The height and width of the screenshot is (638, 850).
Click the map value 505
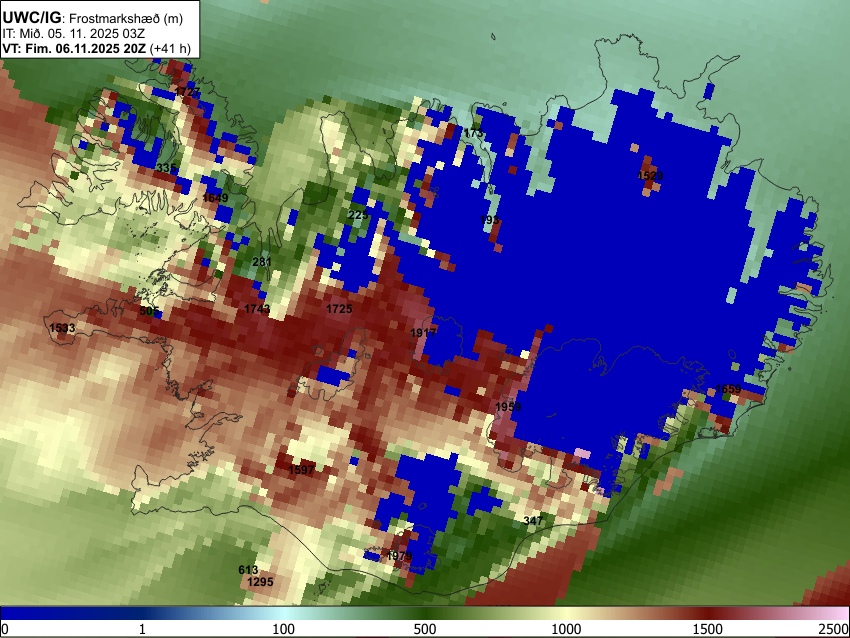(149, 311)
